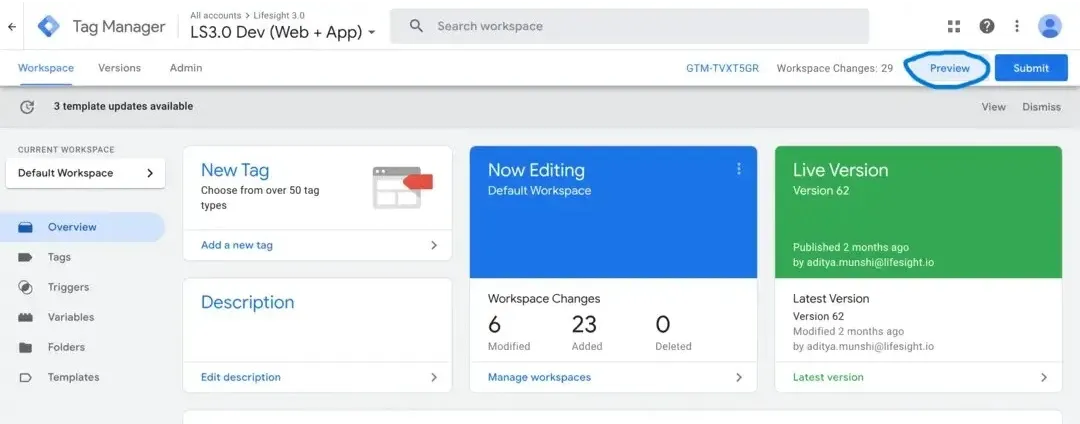Image resolution: width=1080 pixels, height=424 pixels.
Task: Click the Folders sidebar icon
Action: tap(25, 348)
